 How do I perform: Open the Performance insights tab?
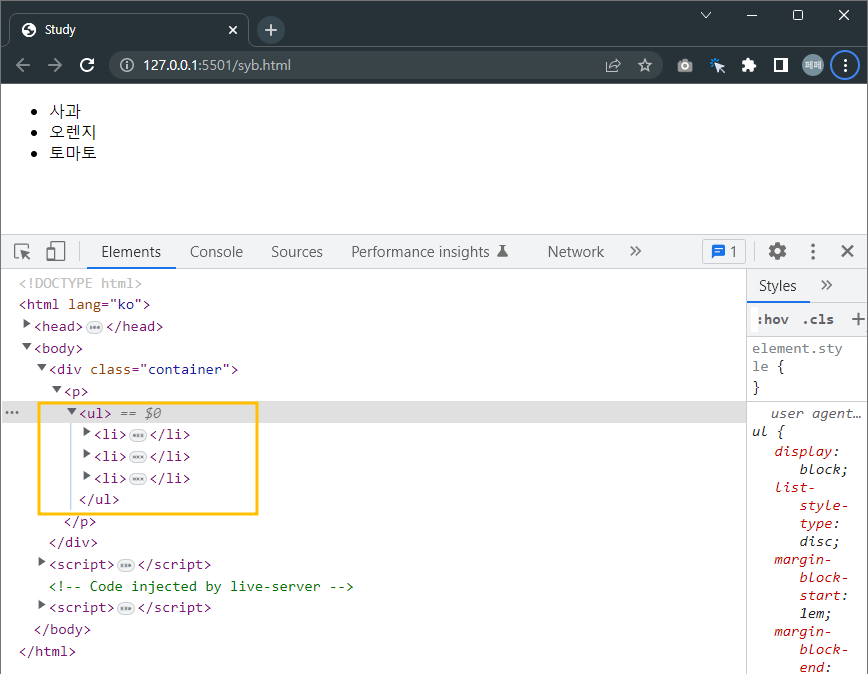(x=430, y=252)
